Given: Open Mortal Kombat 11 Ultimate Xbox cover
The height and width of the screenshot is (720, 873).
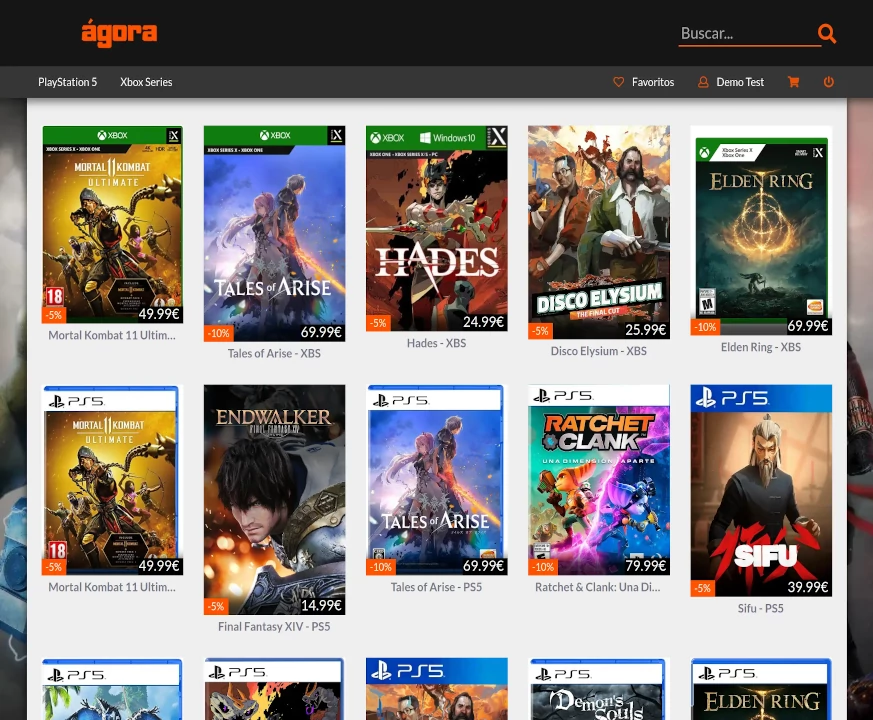Looking at the screenshot, I should [x=112, y=224].
